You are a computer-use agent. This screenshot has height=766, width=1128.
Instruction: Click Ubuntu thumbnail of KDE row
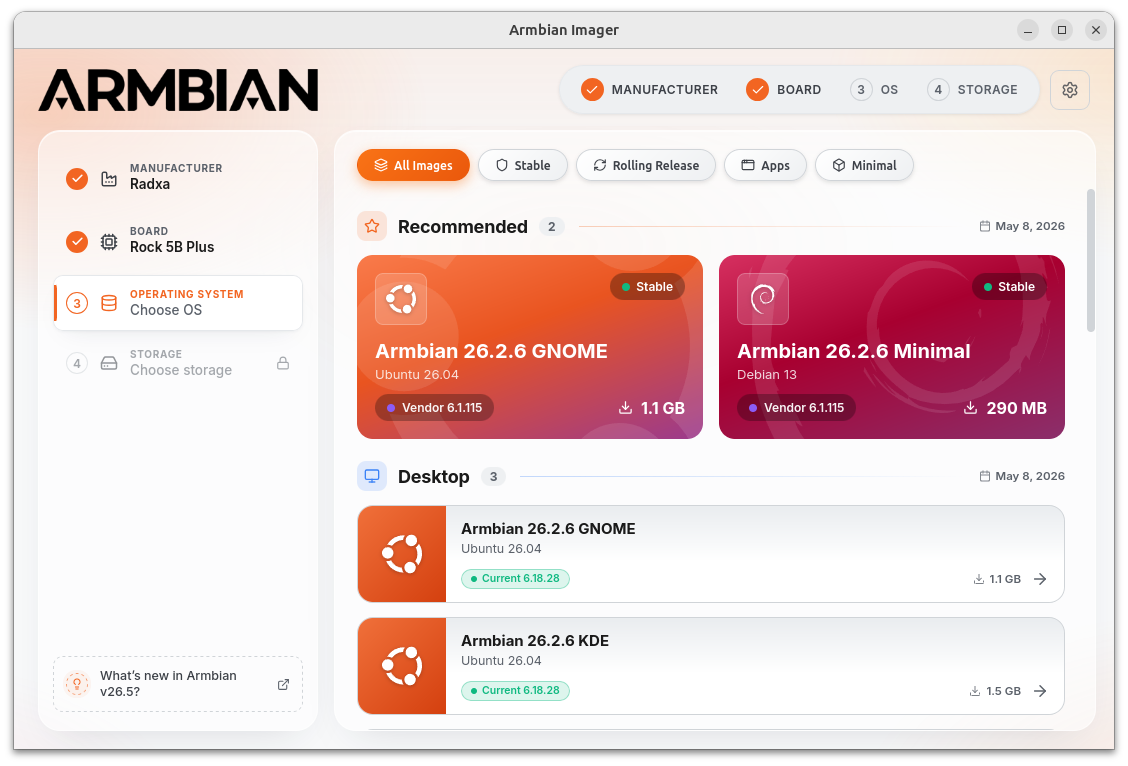[402, 666]
